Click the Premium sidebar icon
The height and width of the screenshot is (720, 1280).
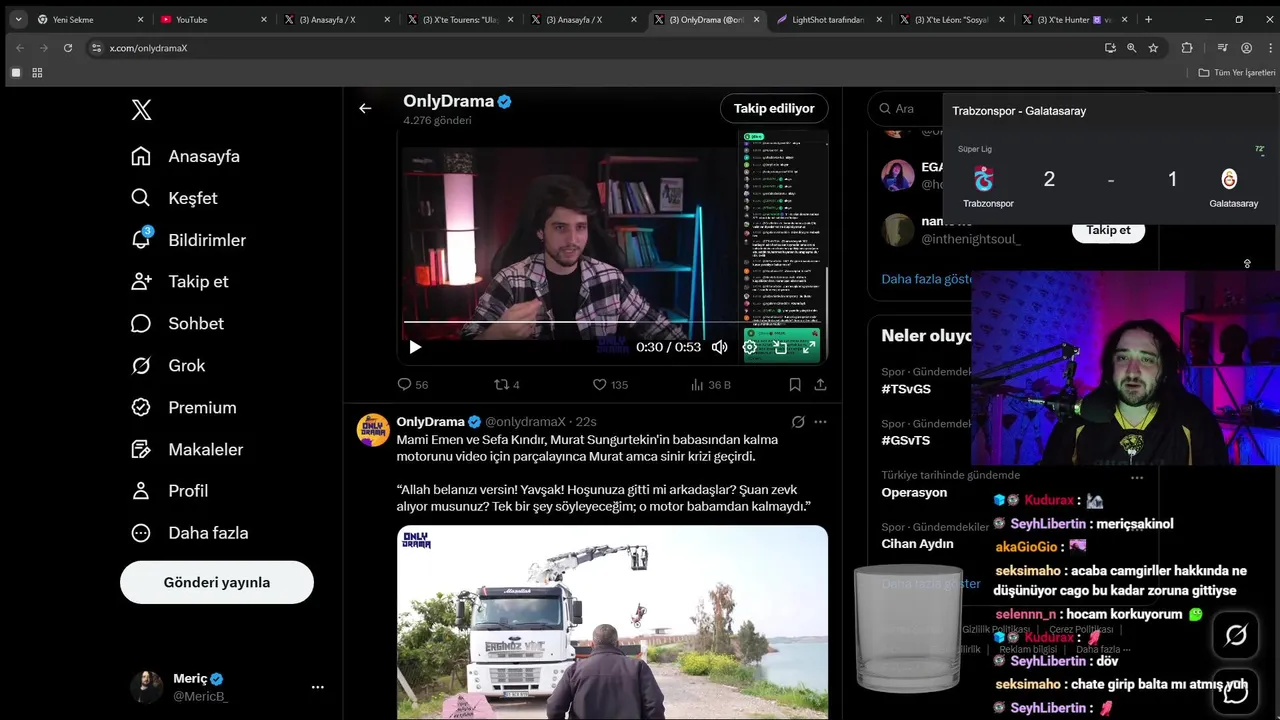pos(141,407)
